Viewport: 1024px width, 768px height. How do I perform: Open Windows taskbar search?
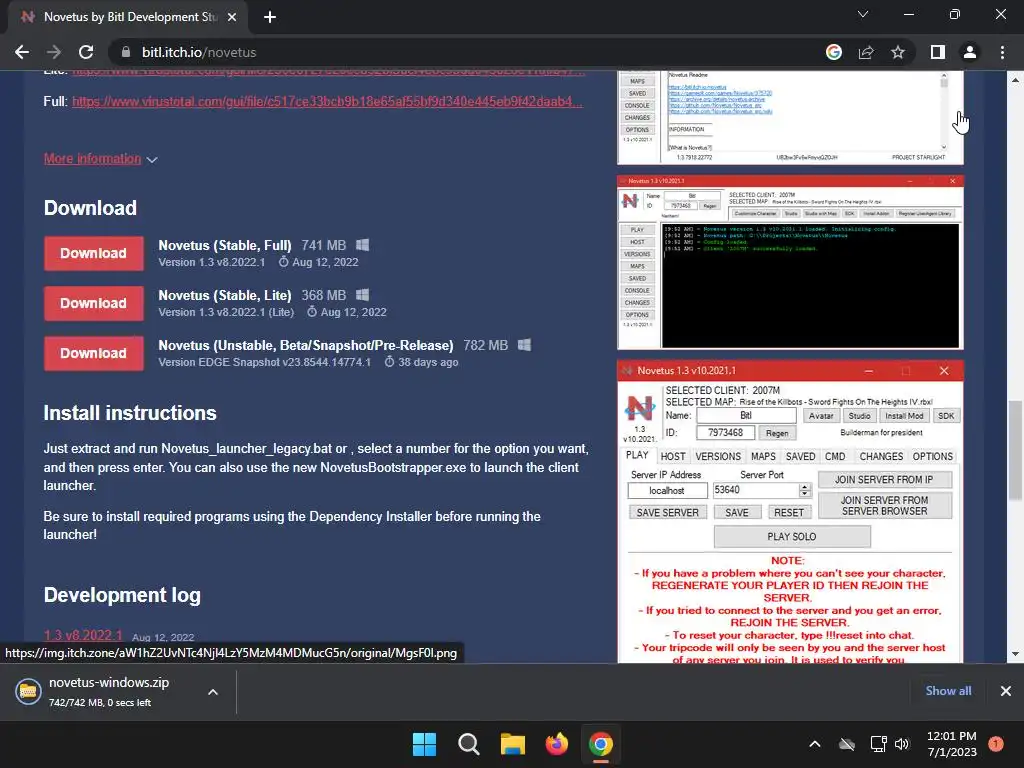coord(469,744)
